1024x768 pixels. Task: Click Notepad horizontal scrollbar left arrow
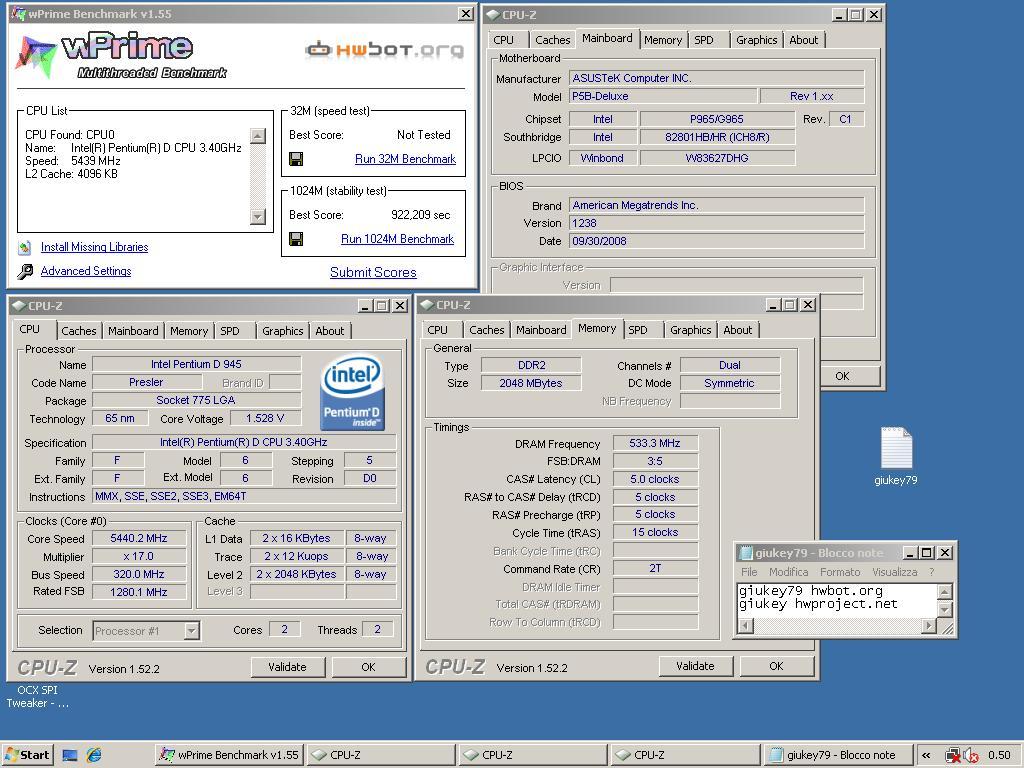[x=745, y=626]
